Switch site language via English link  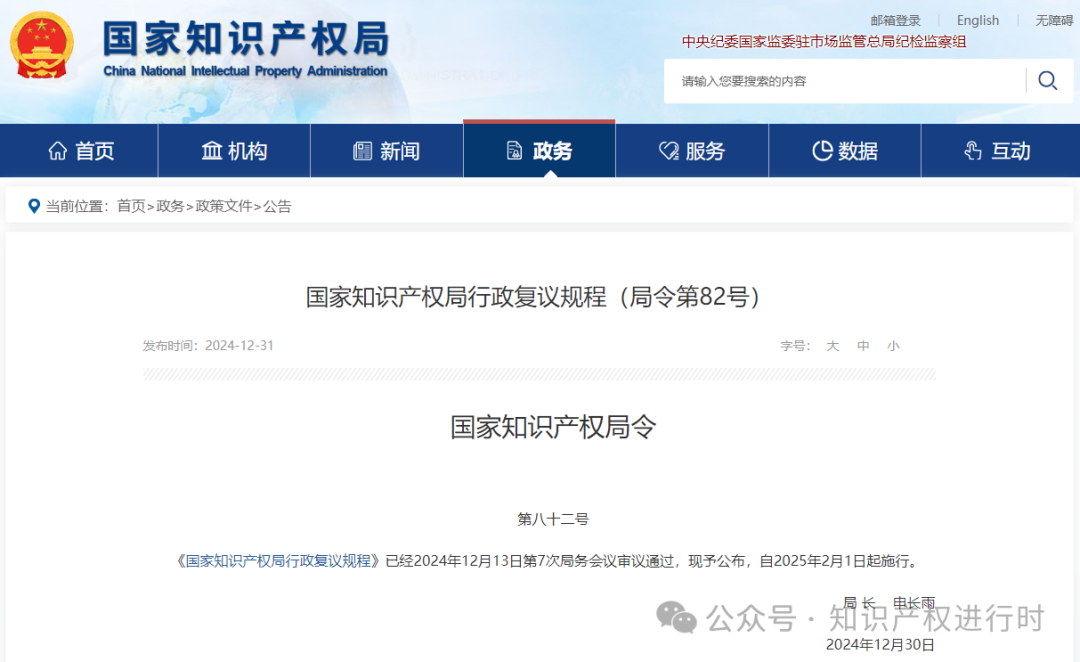tap(977, 20)
